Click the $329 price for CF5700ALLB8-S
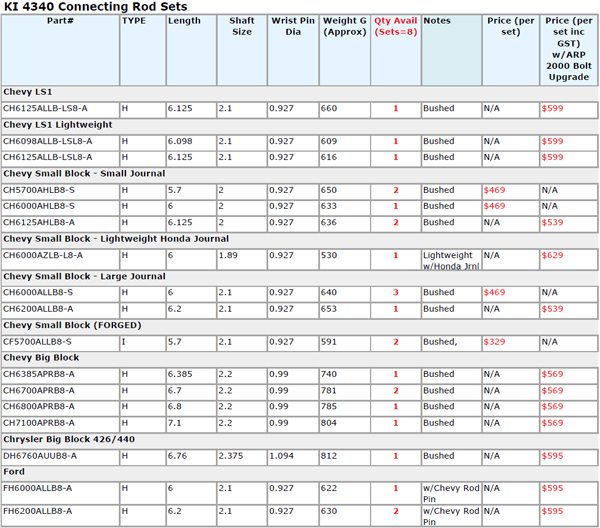Viewport: 600px width, 528px height. tap(494, 342)
